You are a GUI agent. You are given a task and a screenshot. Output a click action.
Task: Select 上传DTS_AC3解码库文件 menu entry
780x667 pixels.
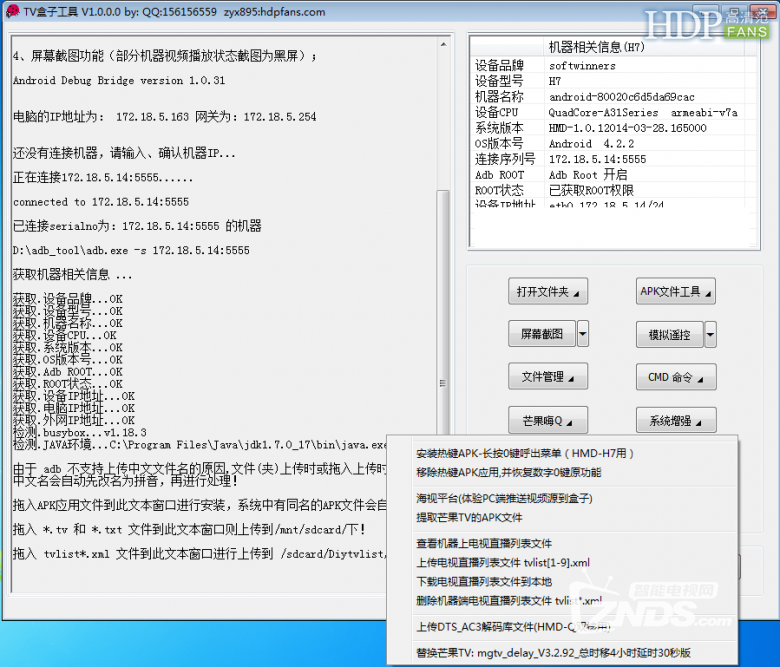pyautogui.click(x=513, y=627)
